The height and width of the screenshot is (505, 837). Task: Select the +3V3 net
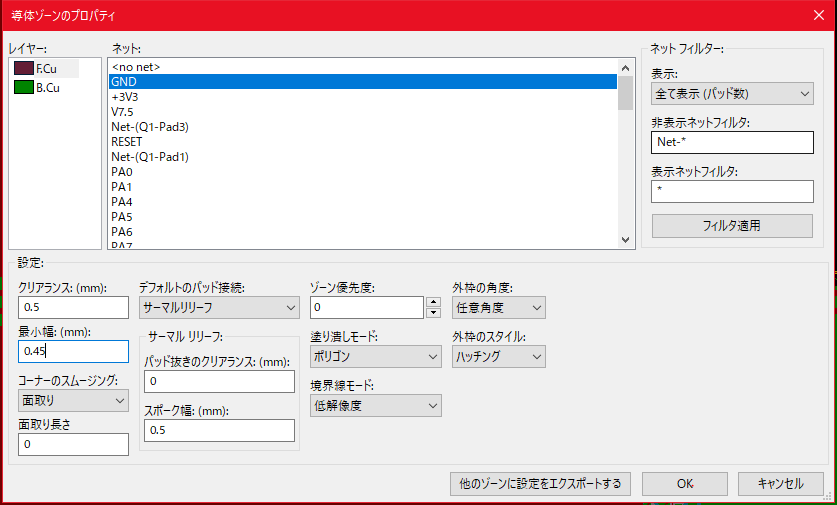(363, 97)
